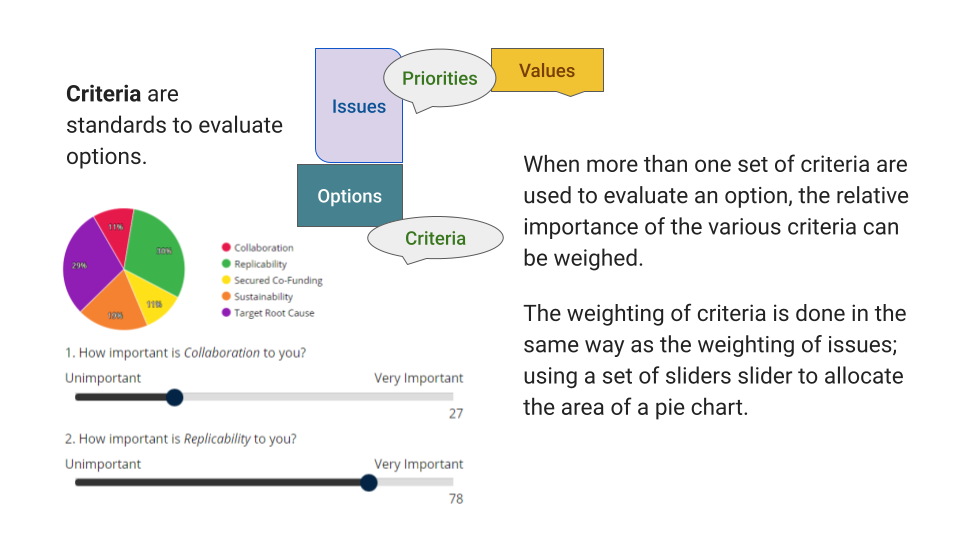This screenshot has width=960, height=540.
Task: Click the orange Sustainability legend dot
Action: pyautogui.click(x=226, y=297)
